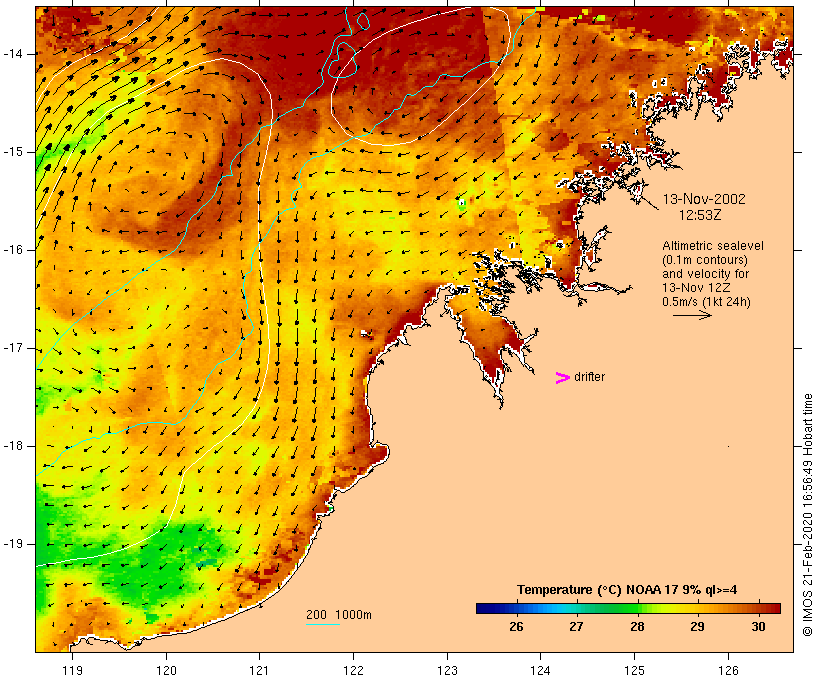Click the longitude axis label '121'
Image resolution: width=820 pixels, height=680 pixels.
[x=259, y=670]
